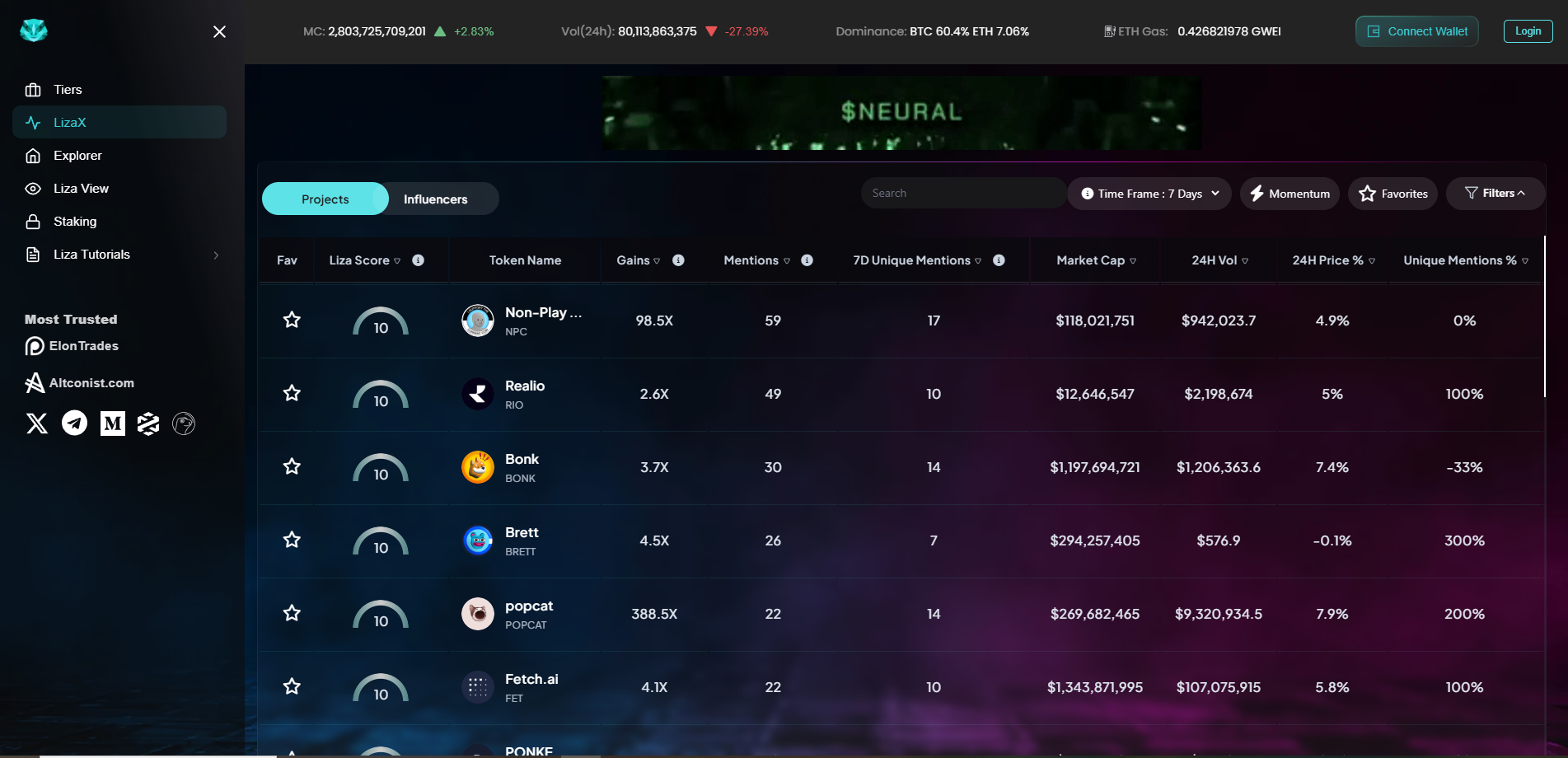Select LizaX in sidebar
The width and height of the screenshot is (1568, 758).
(119, 122)
